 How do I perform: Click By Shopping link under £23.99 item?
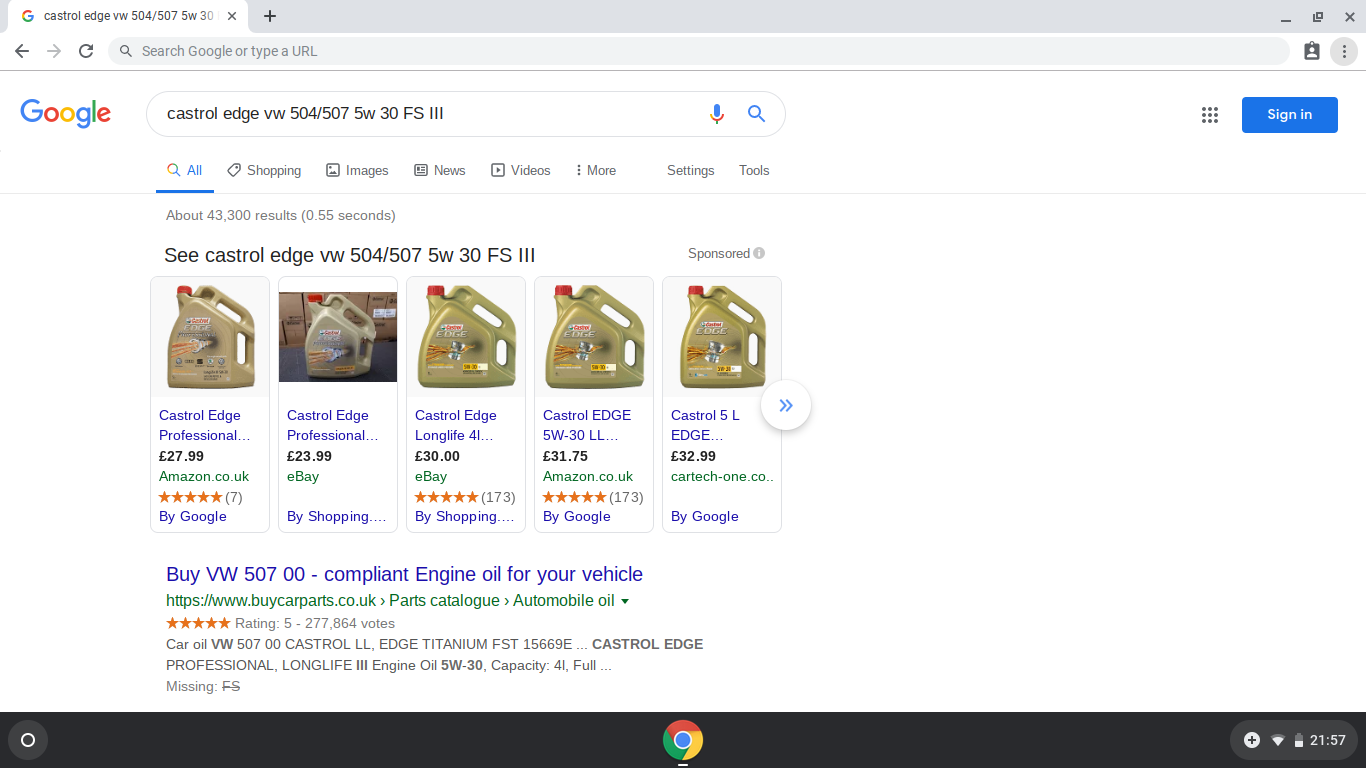(337, 516)
